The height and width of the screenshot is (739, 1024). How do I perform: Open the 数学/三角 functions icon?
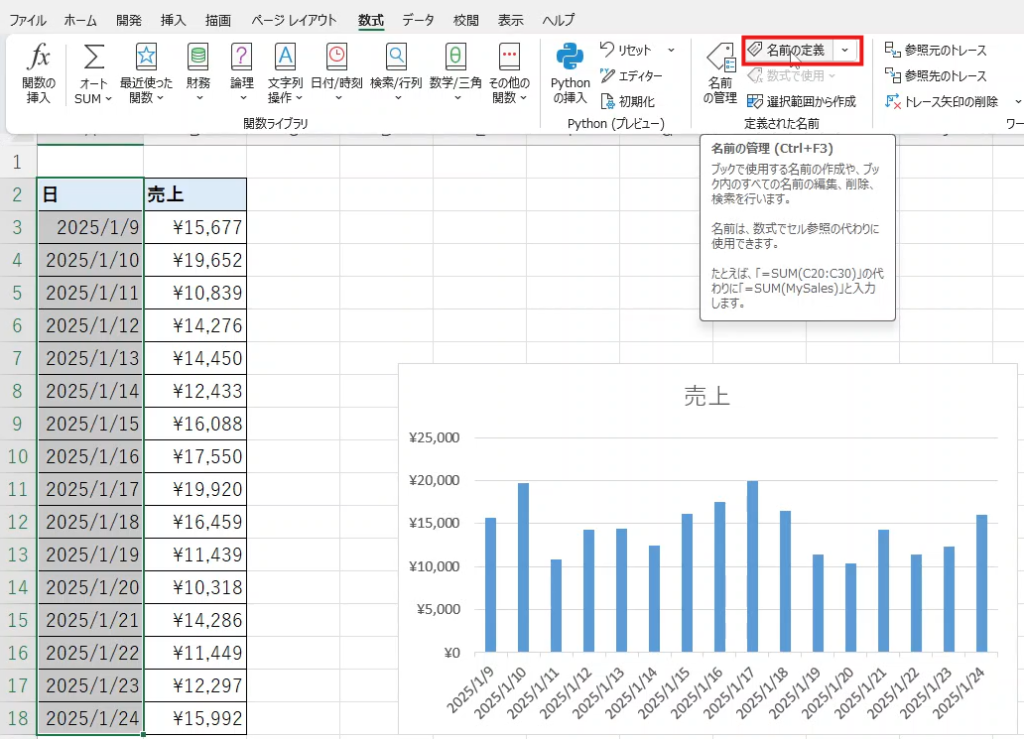pyautogui.click(x=455, y=57)
